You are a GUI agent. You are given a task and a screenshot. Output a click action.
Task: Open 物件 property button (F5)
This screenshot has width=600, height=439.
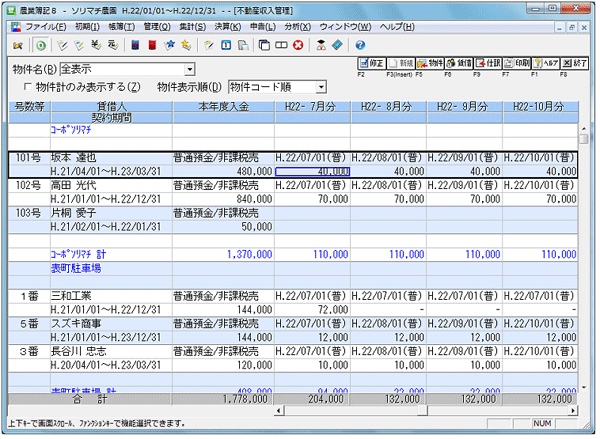[433, 62]
